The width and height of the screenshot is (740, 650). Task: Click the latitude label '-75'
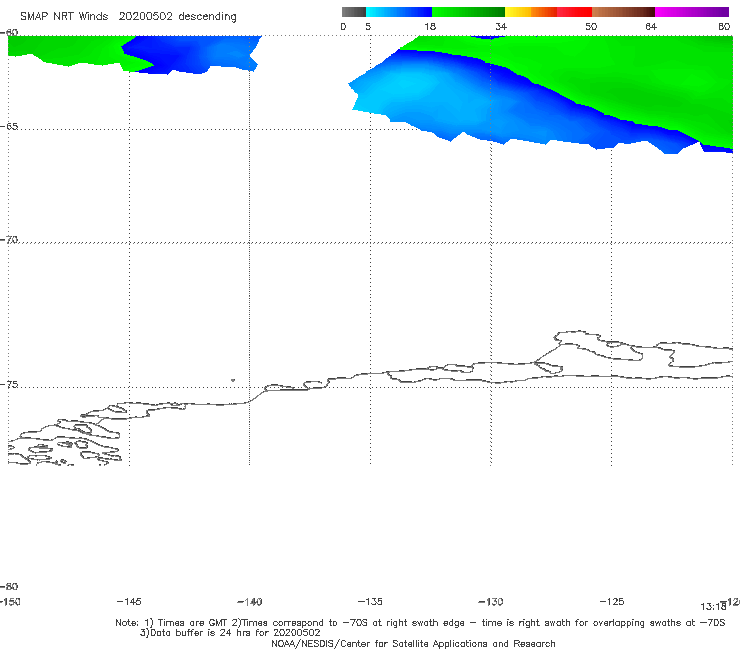9,385
